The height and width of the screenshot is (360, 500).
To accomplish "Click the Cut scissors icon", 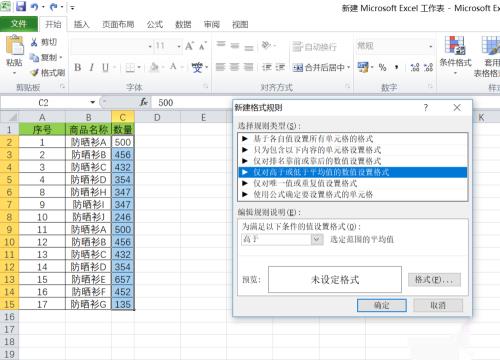I will click(34, 42).
